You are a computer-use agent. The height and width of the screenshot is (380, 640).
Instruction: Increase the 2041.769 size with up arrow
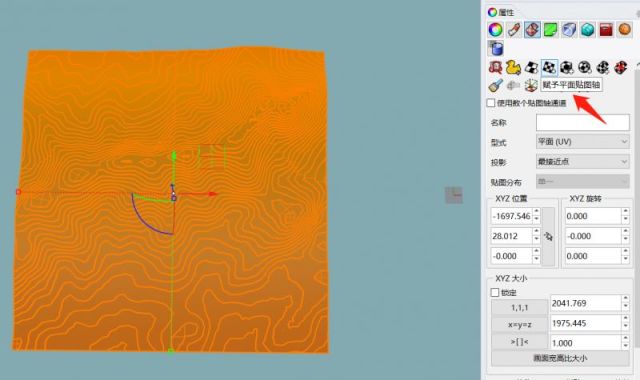625,299
